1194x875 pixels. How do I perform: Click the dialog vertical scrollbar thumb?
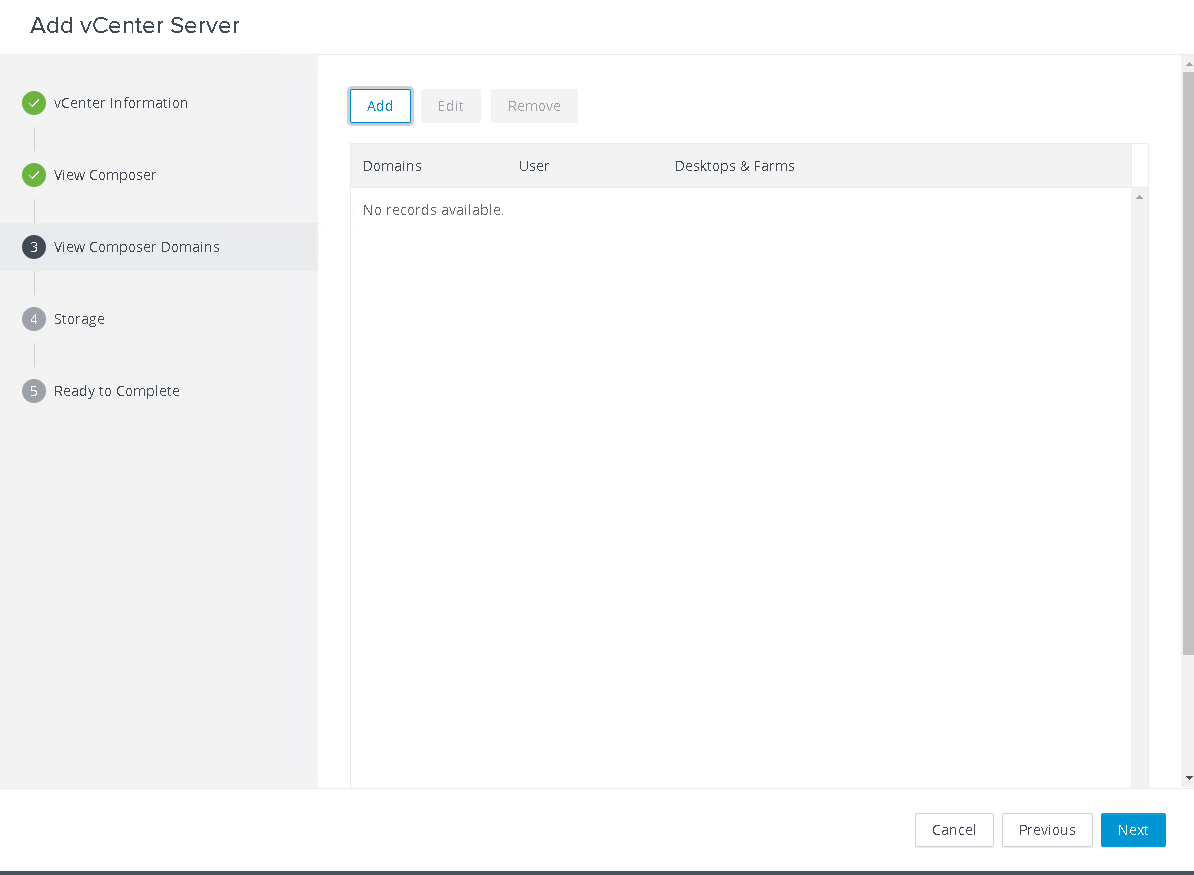coord(1189,363)
